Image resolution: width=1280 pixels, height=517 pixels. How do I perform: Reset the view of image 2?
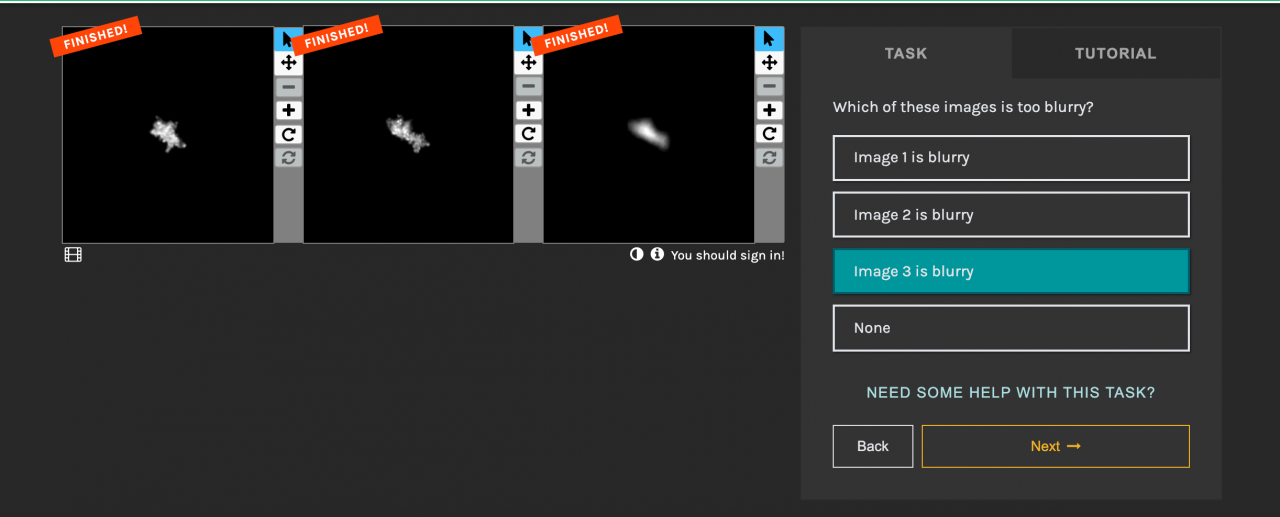pos(528,157)
